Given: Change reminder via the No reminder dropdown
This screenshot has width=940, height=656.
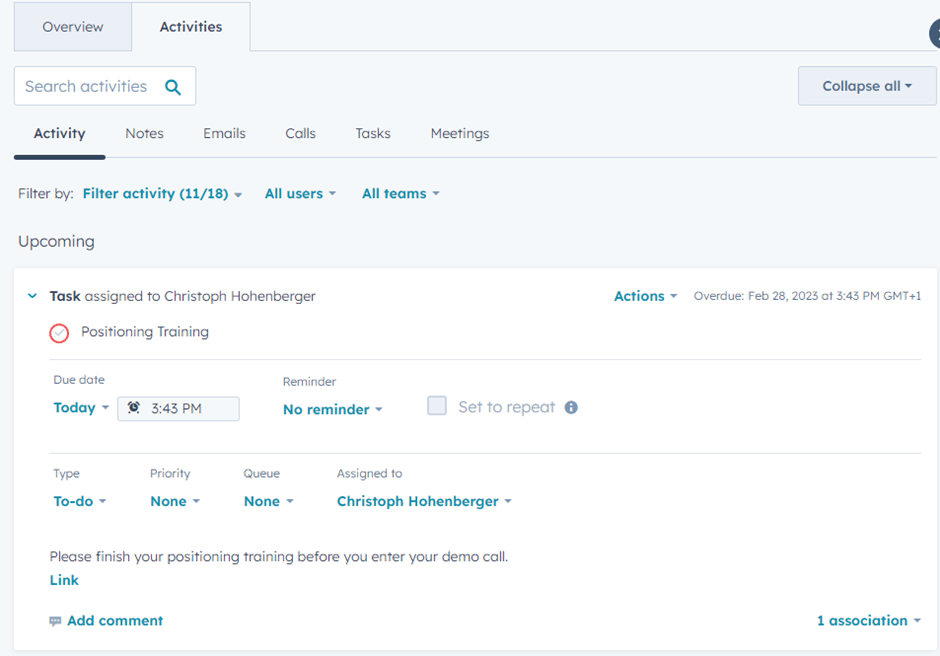Looking at the screenshot, I should click(332, 408).
